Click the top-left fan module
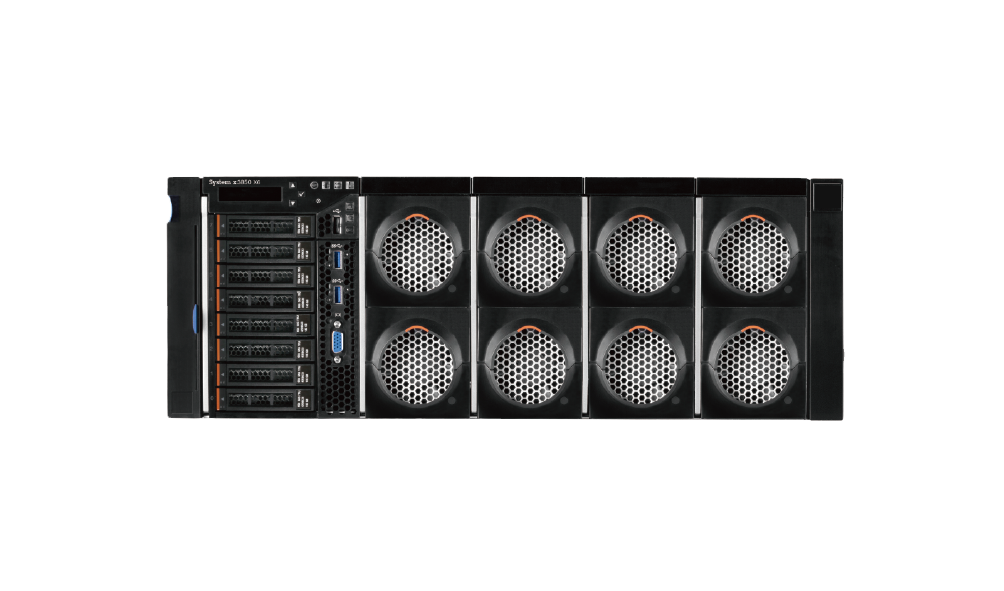 point(417,251)
